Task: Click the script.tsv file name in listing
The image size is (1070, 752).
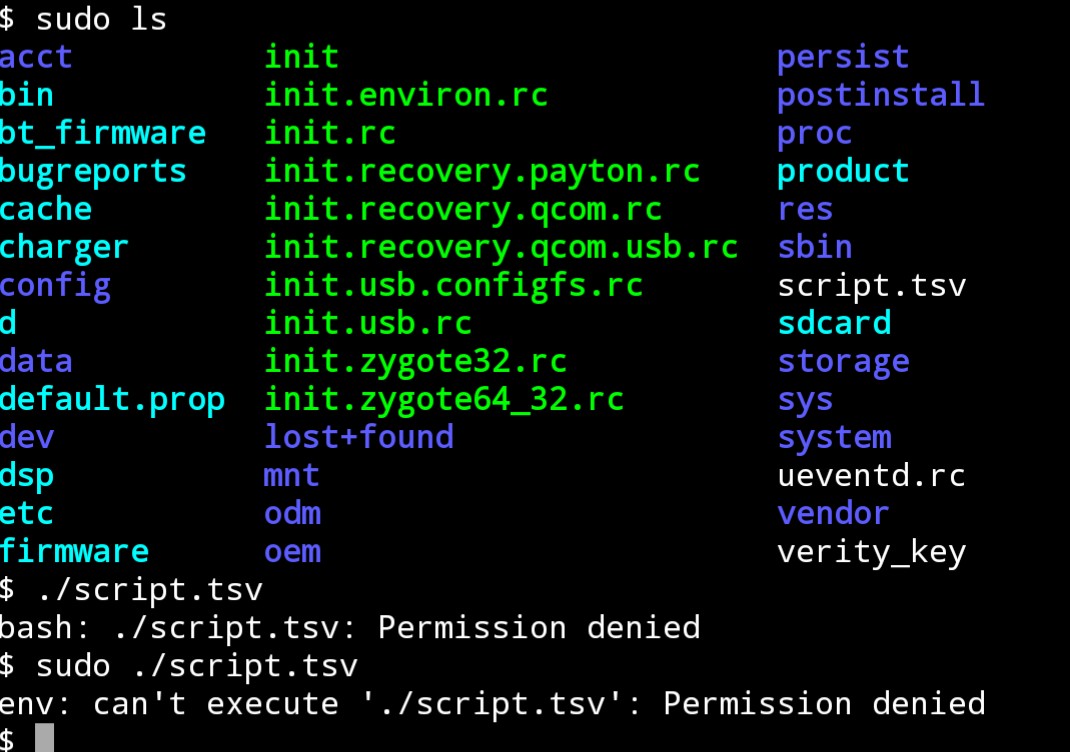Action: click(x=871, y=286)
